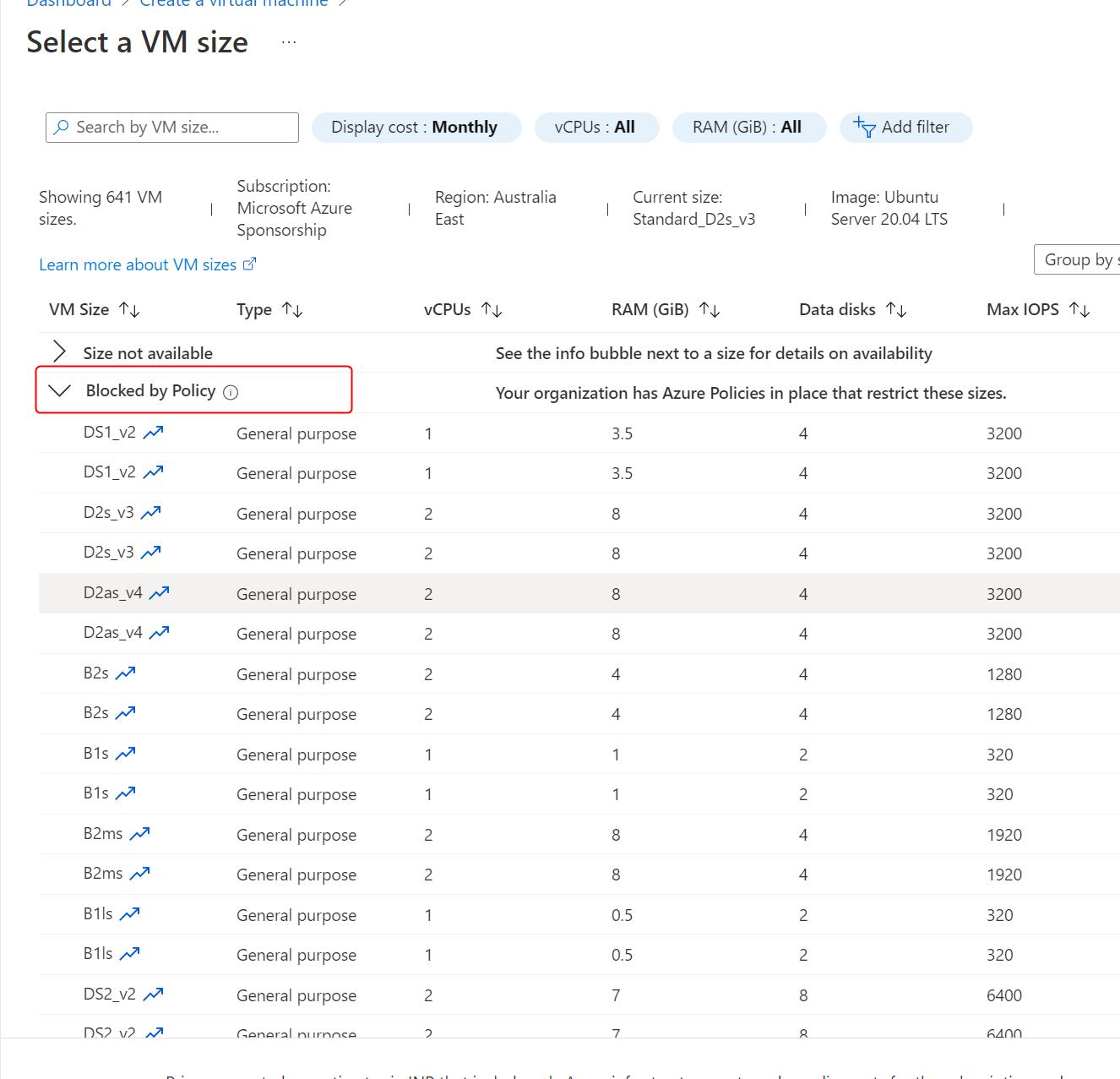Click General purpose in highlighted D2as_v4 row

(x=296, y=594)
